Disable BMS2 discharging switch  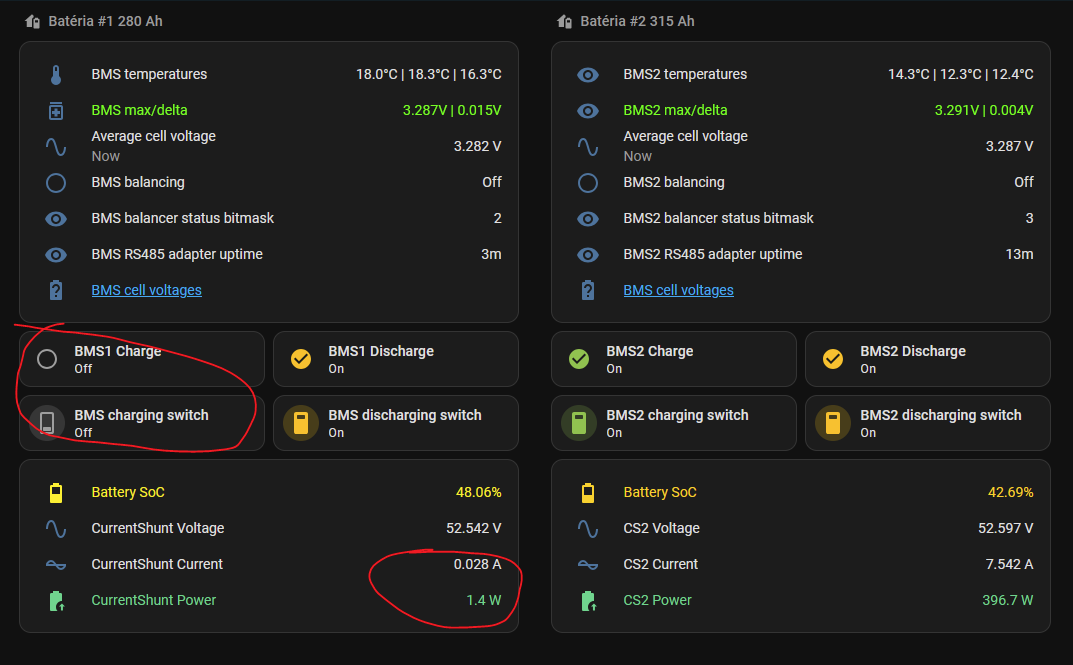pos(833,423)
